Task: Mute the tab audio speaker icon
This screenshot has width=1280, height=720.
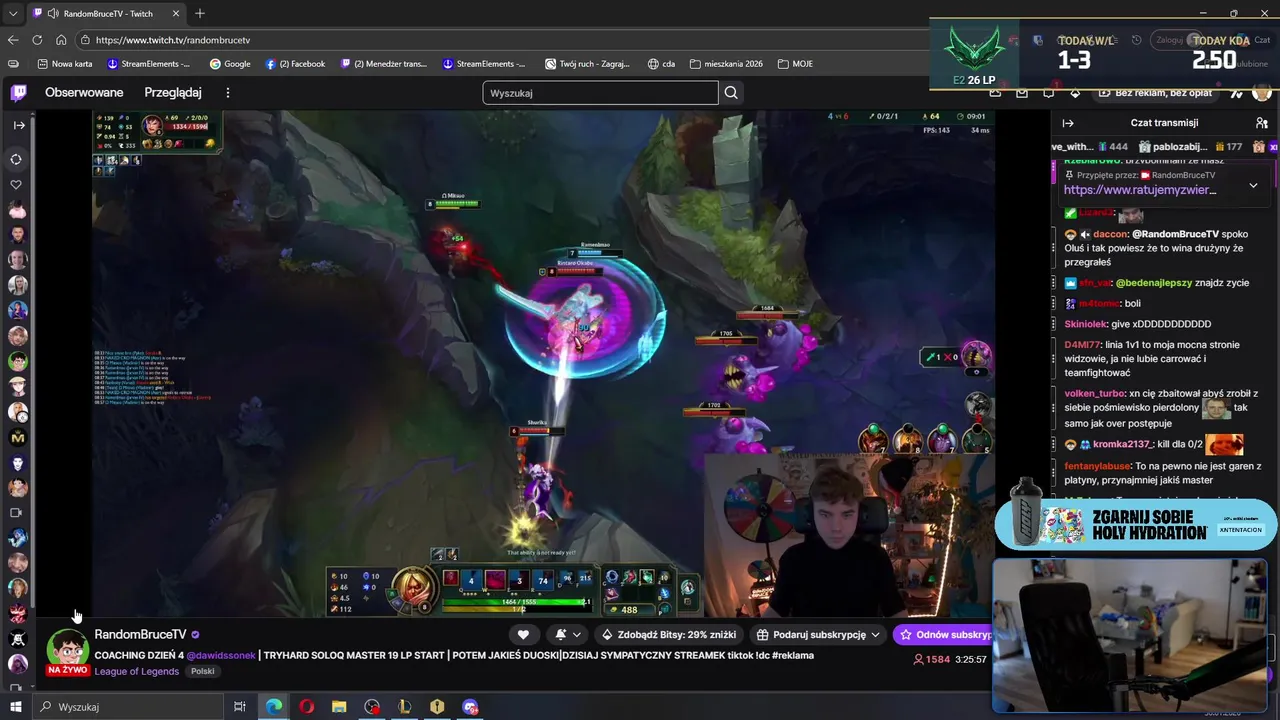Action: click(x=52, y=14)
